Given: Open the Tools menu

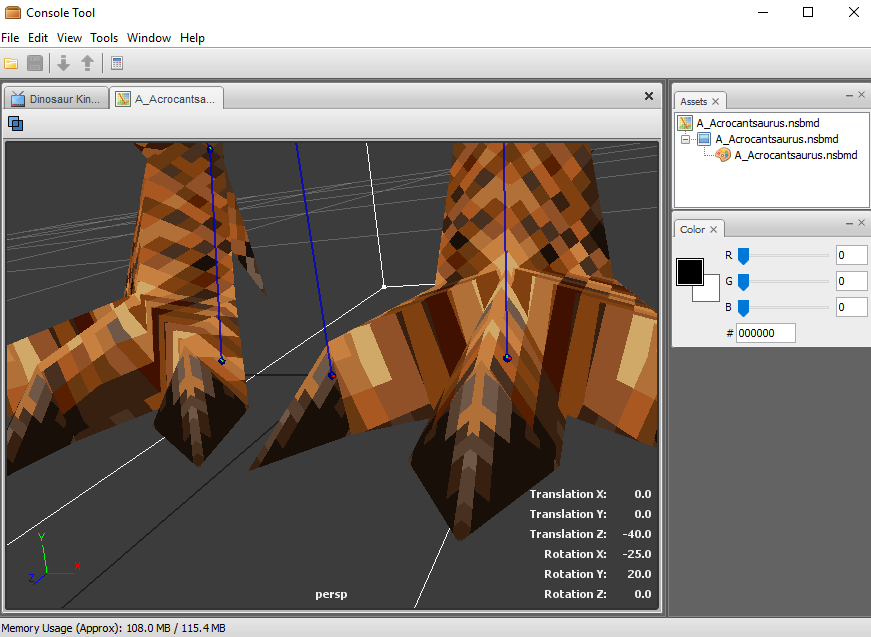Looking at the screenshot, I should click(x=104, y=38).
